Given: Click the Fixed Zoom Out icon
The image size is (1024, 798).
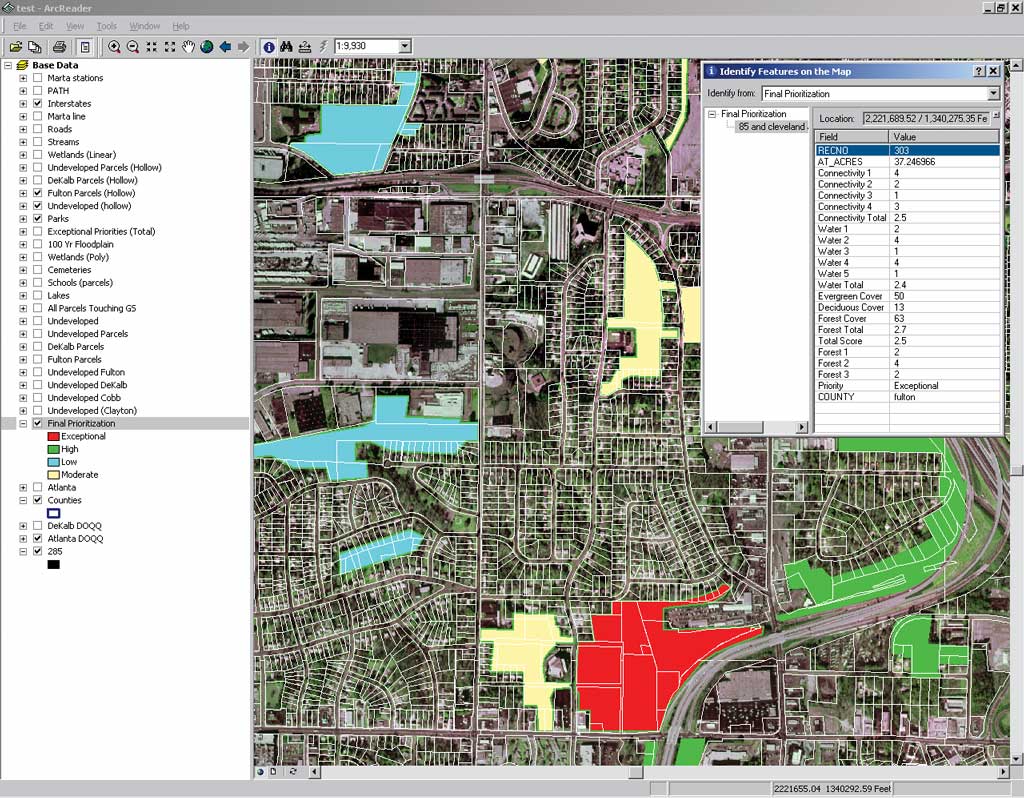Looking at the screenshot, I should (x=170, y=46).
